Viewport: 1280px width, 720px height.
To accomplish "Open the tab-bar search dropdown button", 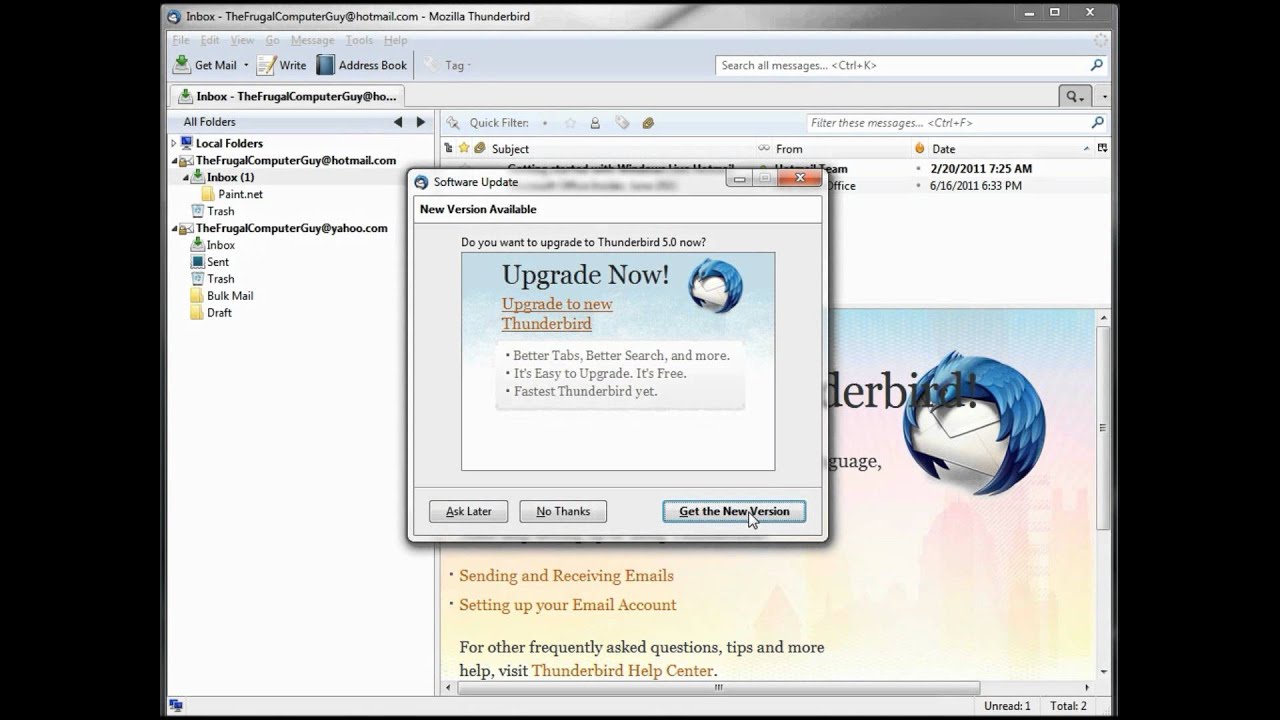I will [1075, 97].
